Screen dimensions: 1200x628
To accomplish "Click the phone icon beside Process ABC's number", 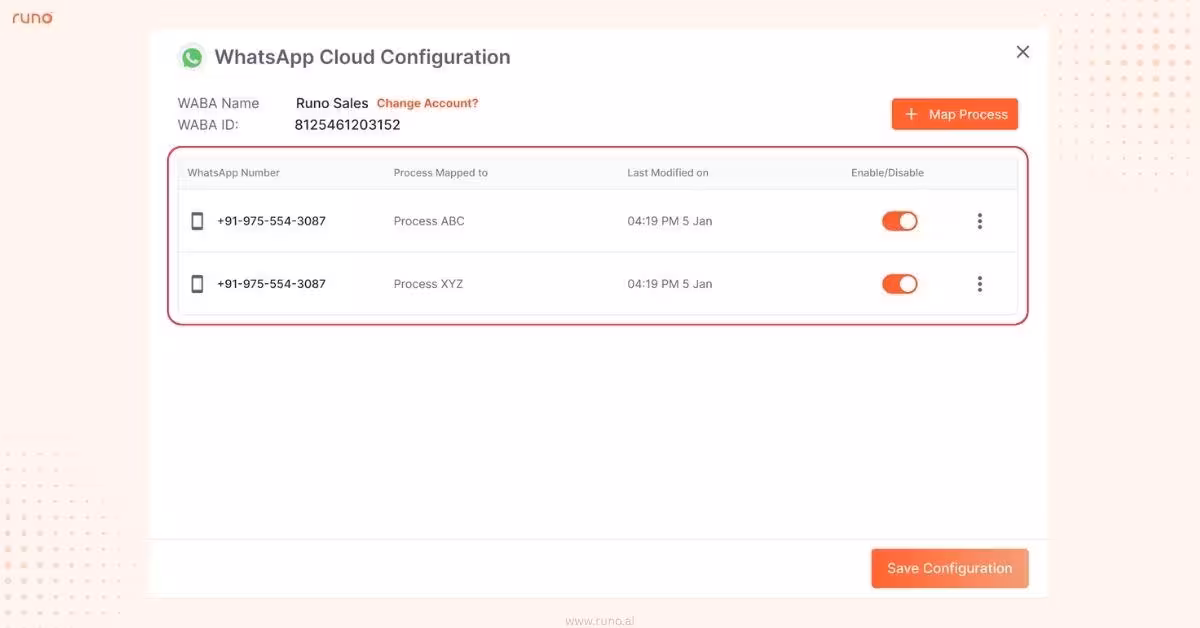I will (197, 221).
